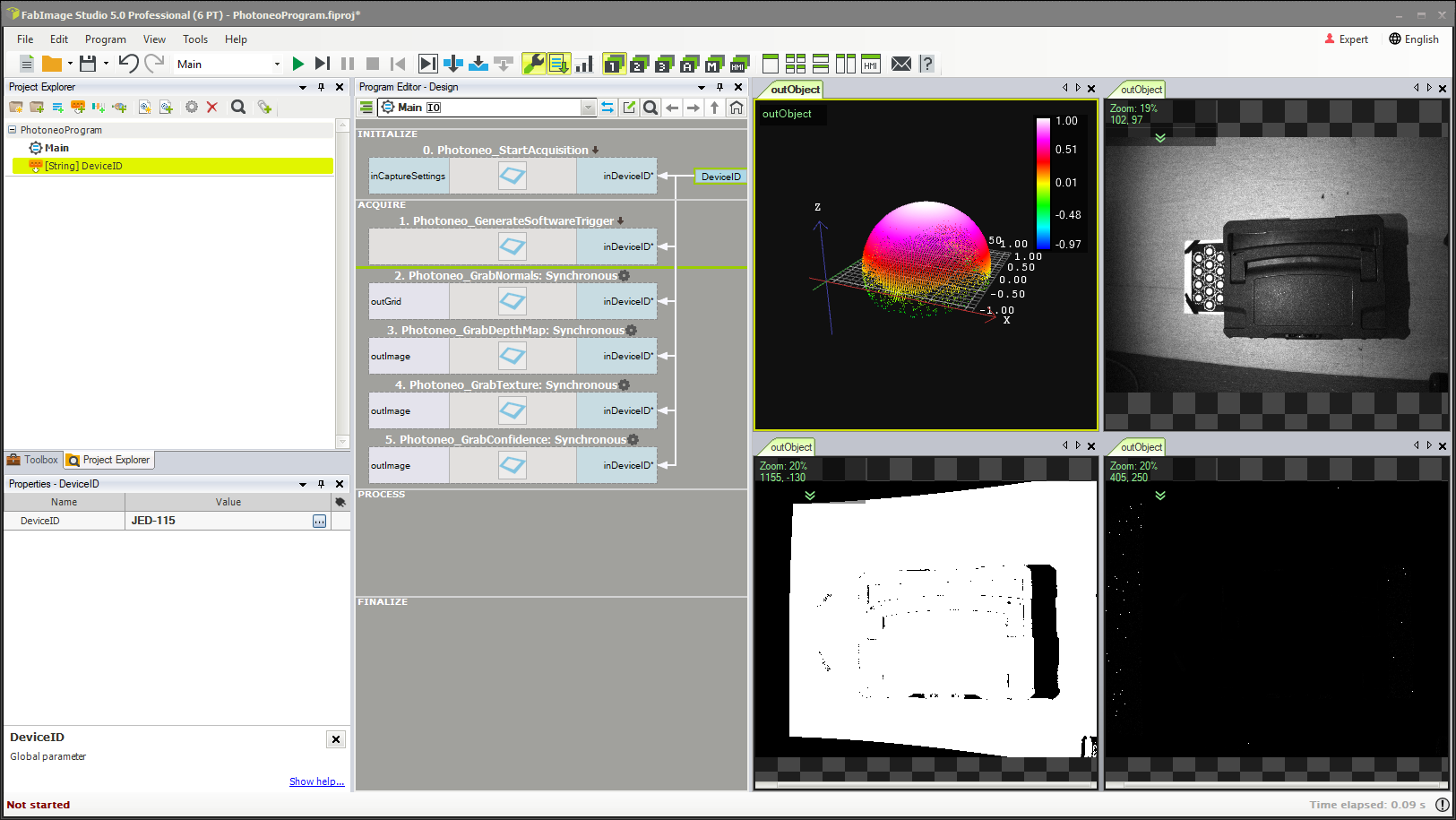
Task: Switch to the Project Explorer bottom tab
Action: 109,460
